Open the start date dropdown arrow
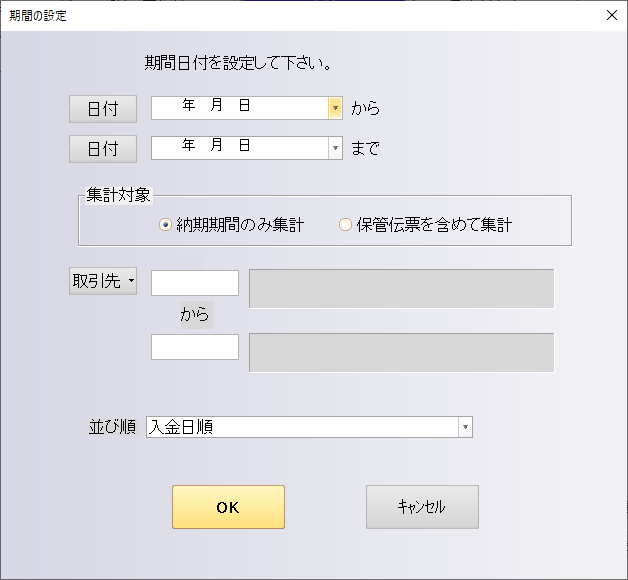Viewport: 628px width, 580px height. (335, 107)
